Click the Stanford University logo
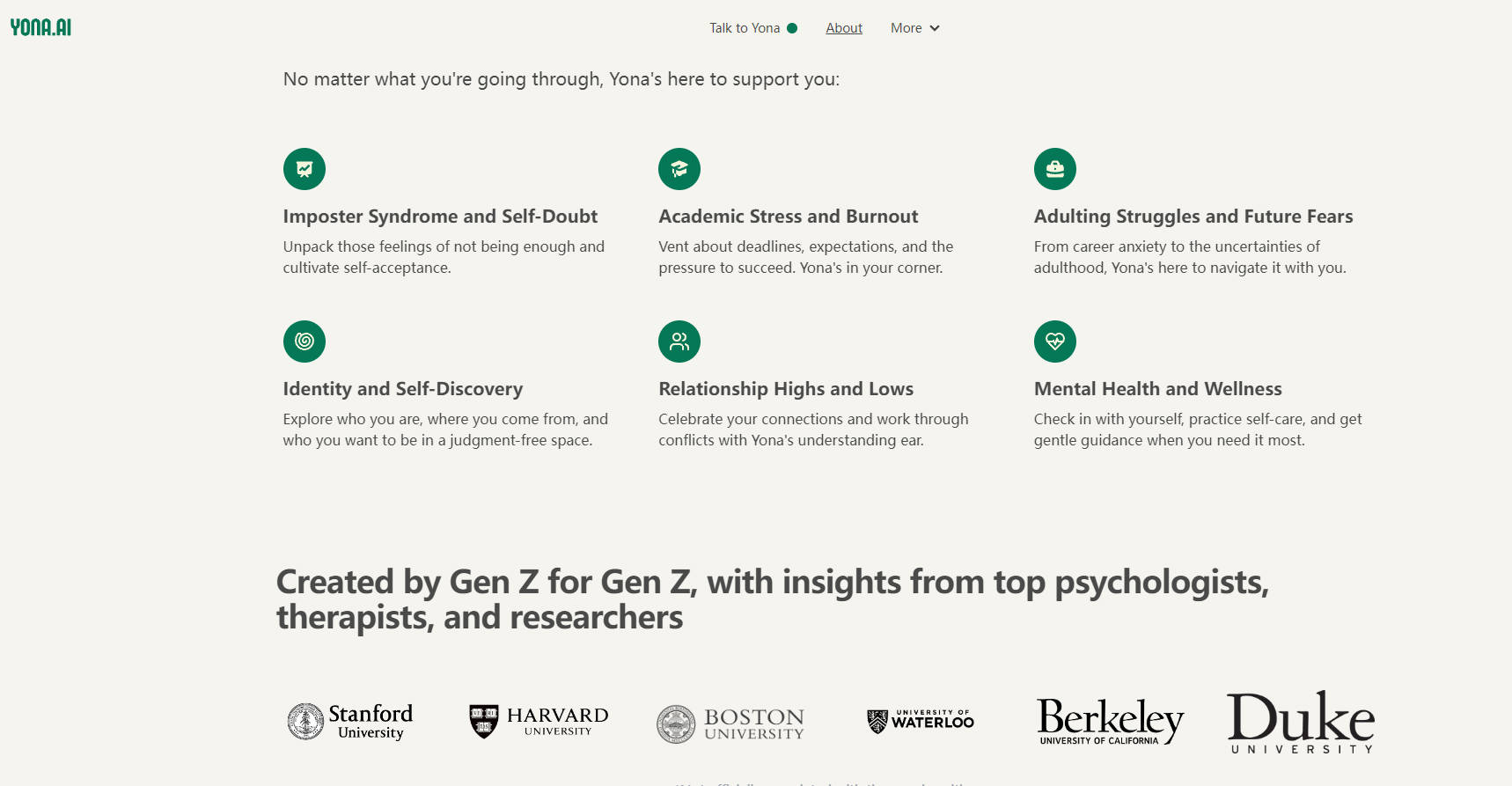 [350, 722]
